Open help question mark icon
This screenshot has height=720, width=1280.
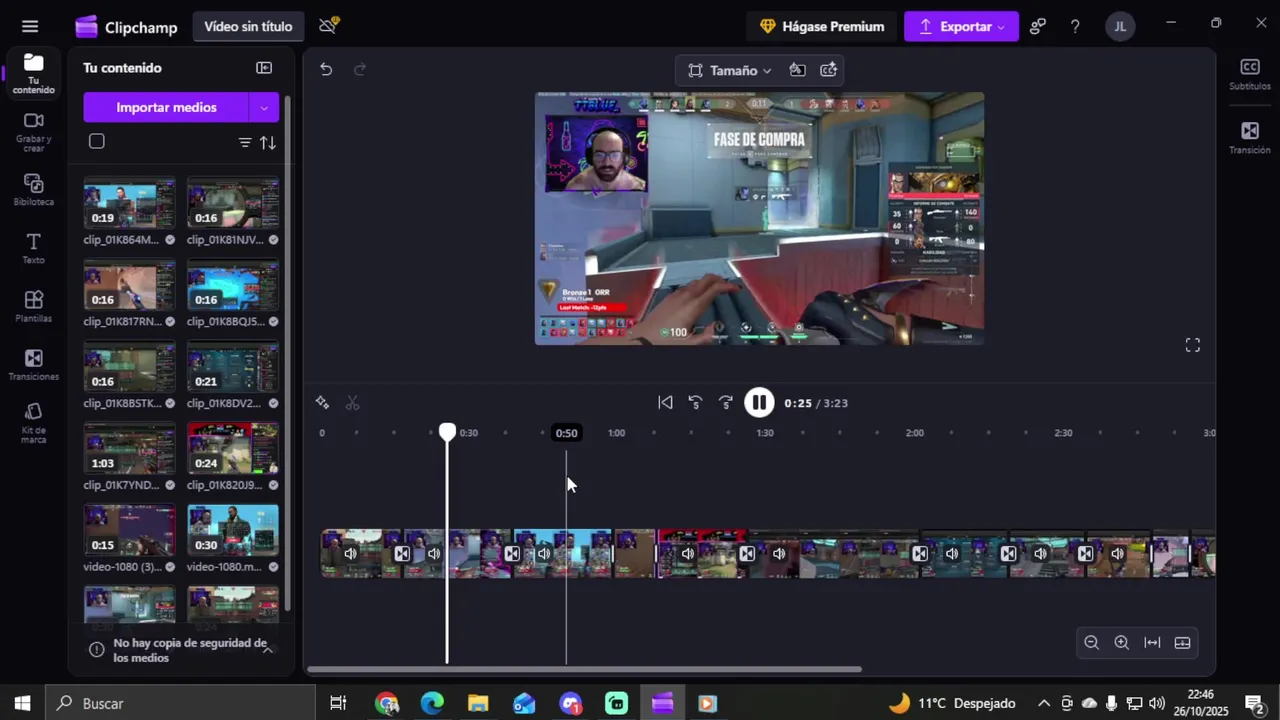[1075, 27]
